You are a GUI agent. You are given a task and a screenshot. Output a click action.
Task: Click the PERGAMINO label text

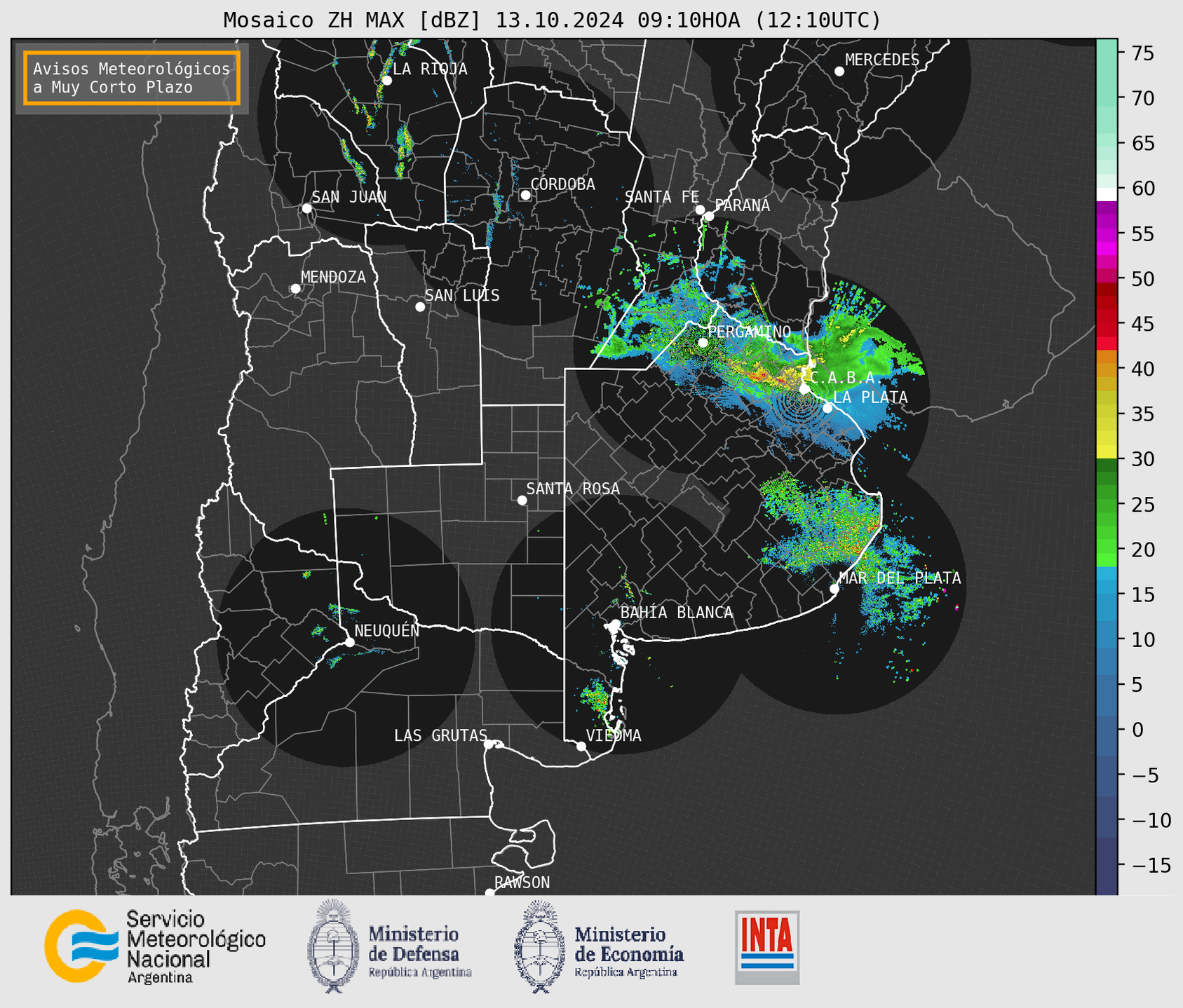749,332
